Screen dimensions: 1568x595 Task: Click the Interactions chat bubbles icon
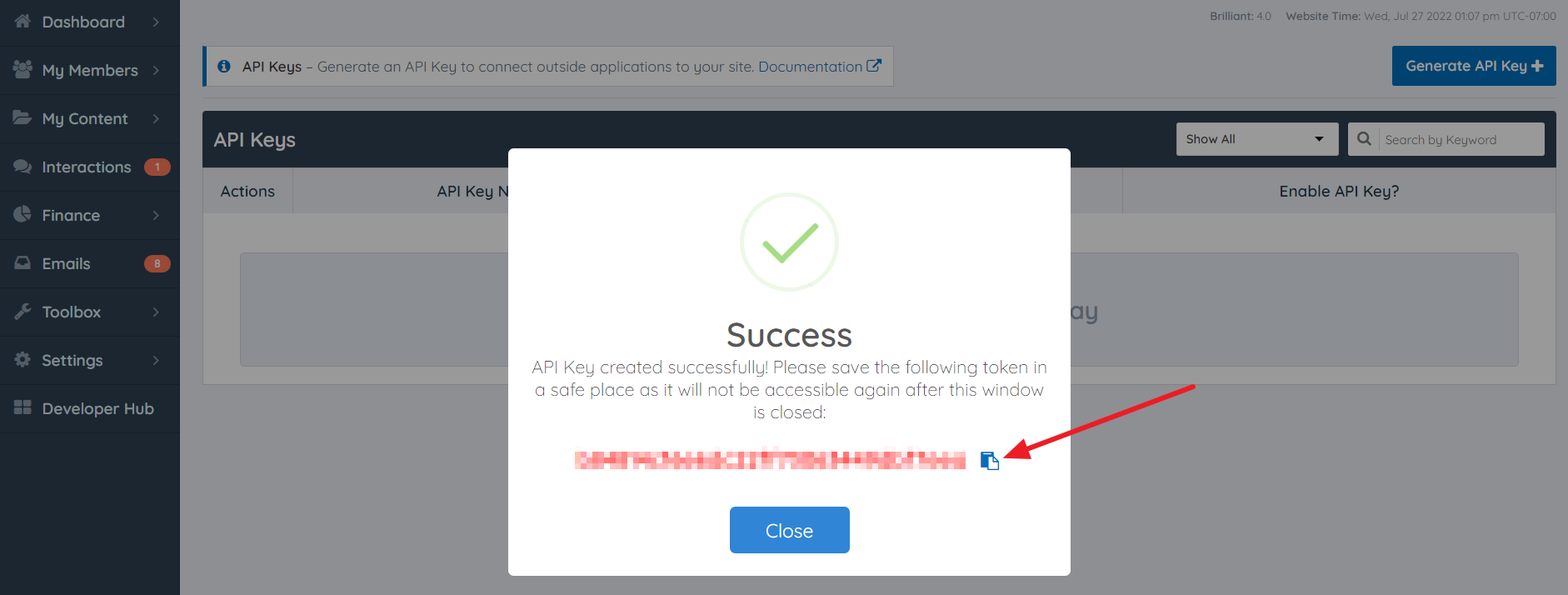pos(22,166)
